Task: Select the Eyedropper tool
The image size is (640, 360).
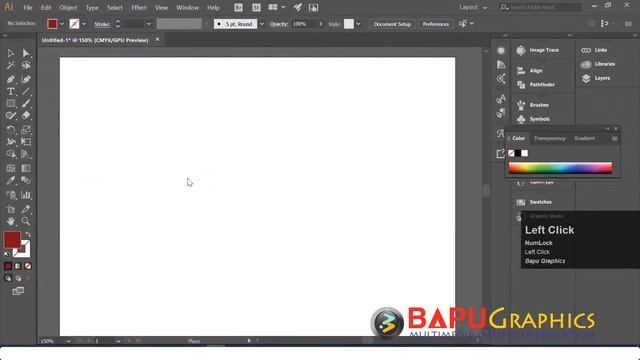Action: click(11, 180)
